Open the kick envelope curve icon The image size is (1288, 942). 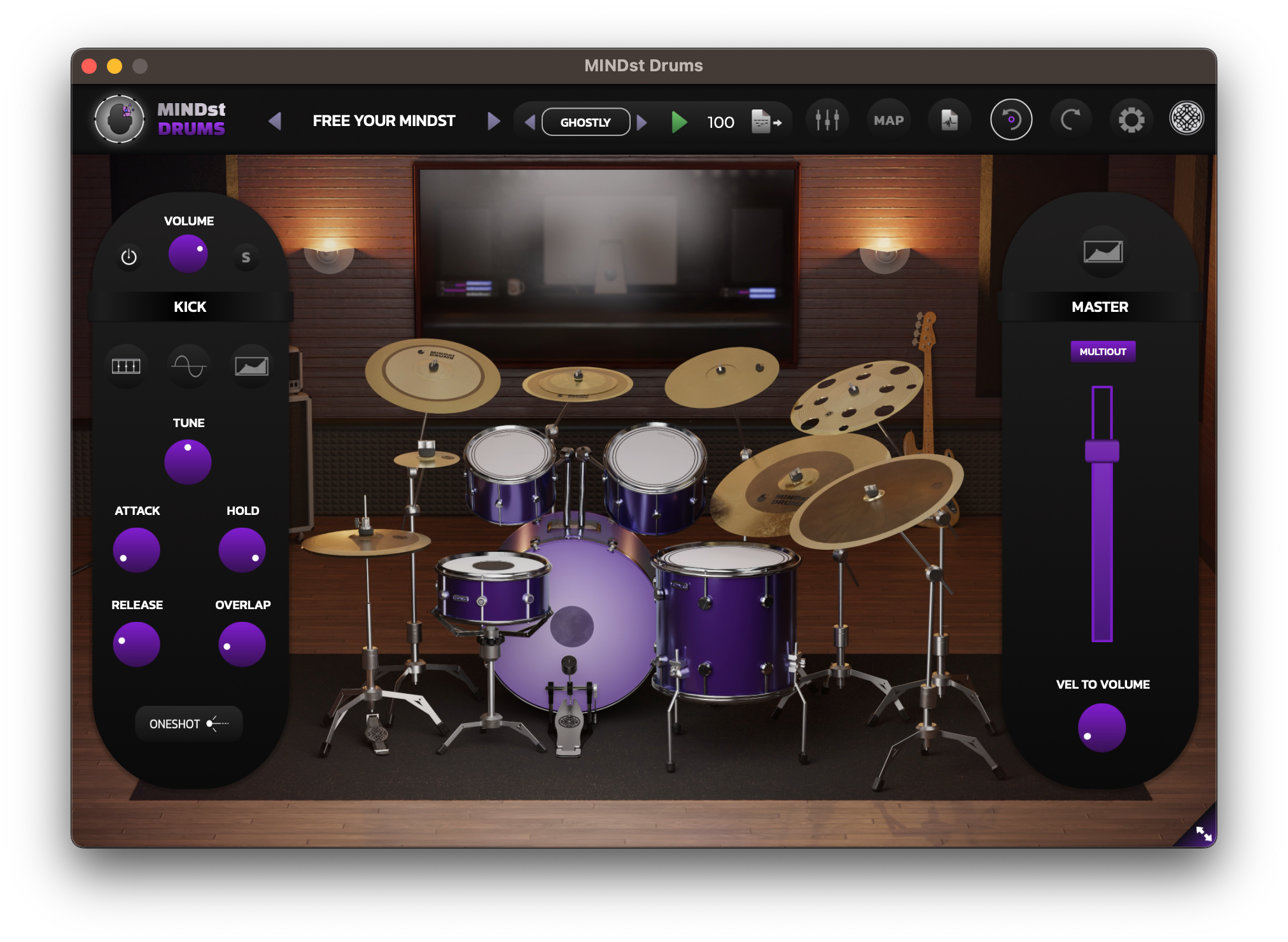[251, 365]
